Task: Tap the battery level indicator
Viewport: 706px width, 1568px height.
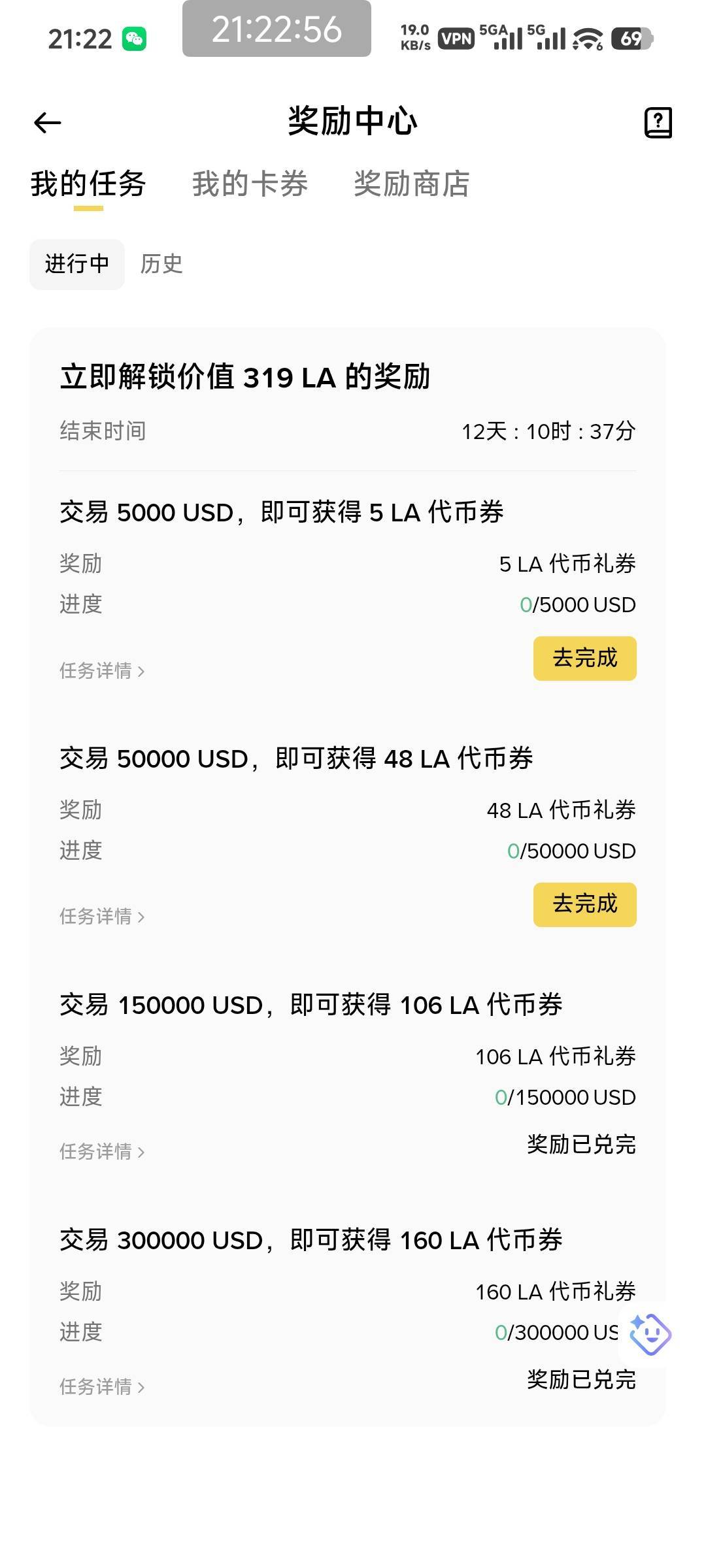Action: click(631, 39)
